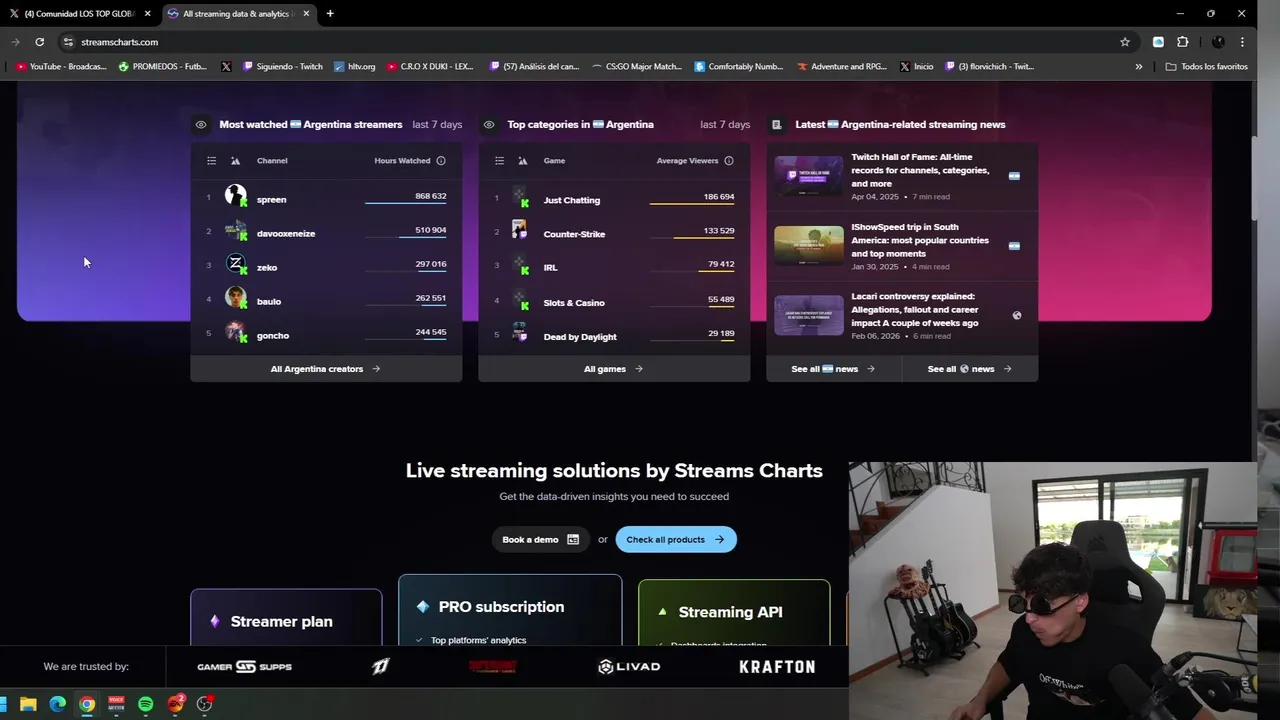Screen dimensions: 1280x720
Task: Open zeko's channel avatar
Action: (x=236, y=264)
